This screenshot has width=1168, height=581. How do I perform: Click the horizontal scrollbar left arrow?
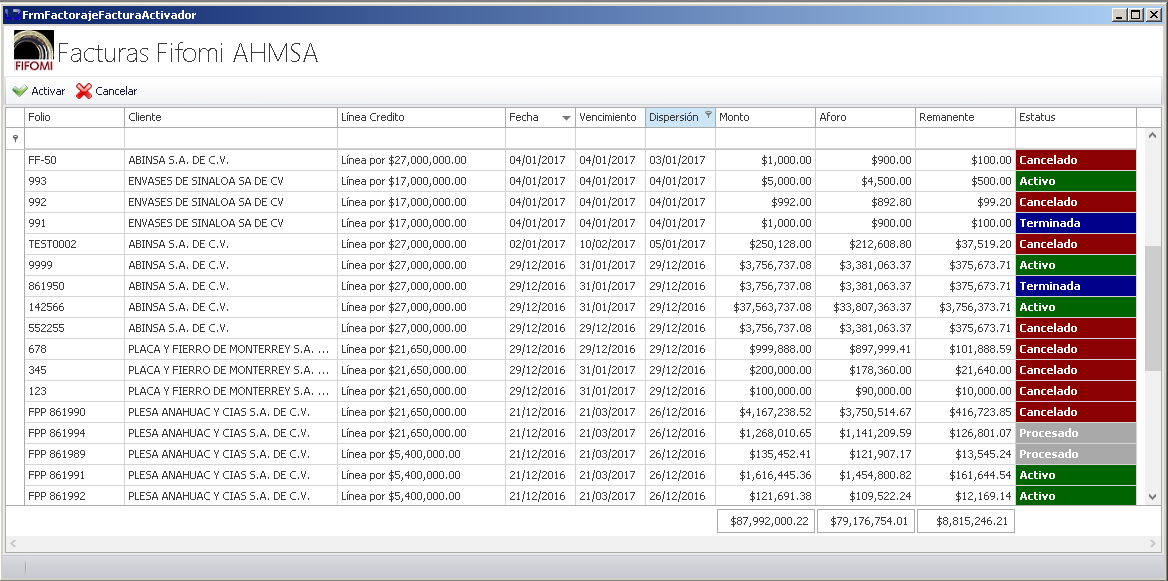pos(13,544)
